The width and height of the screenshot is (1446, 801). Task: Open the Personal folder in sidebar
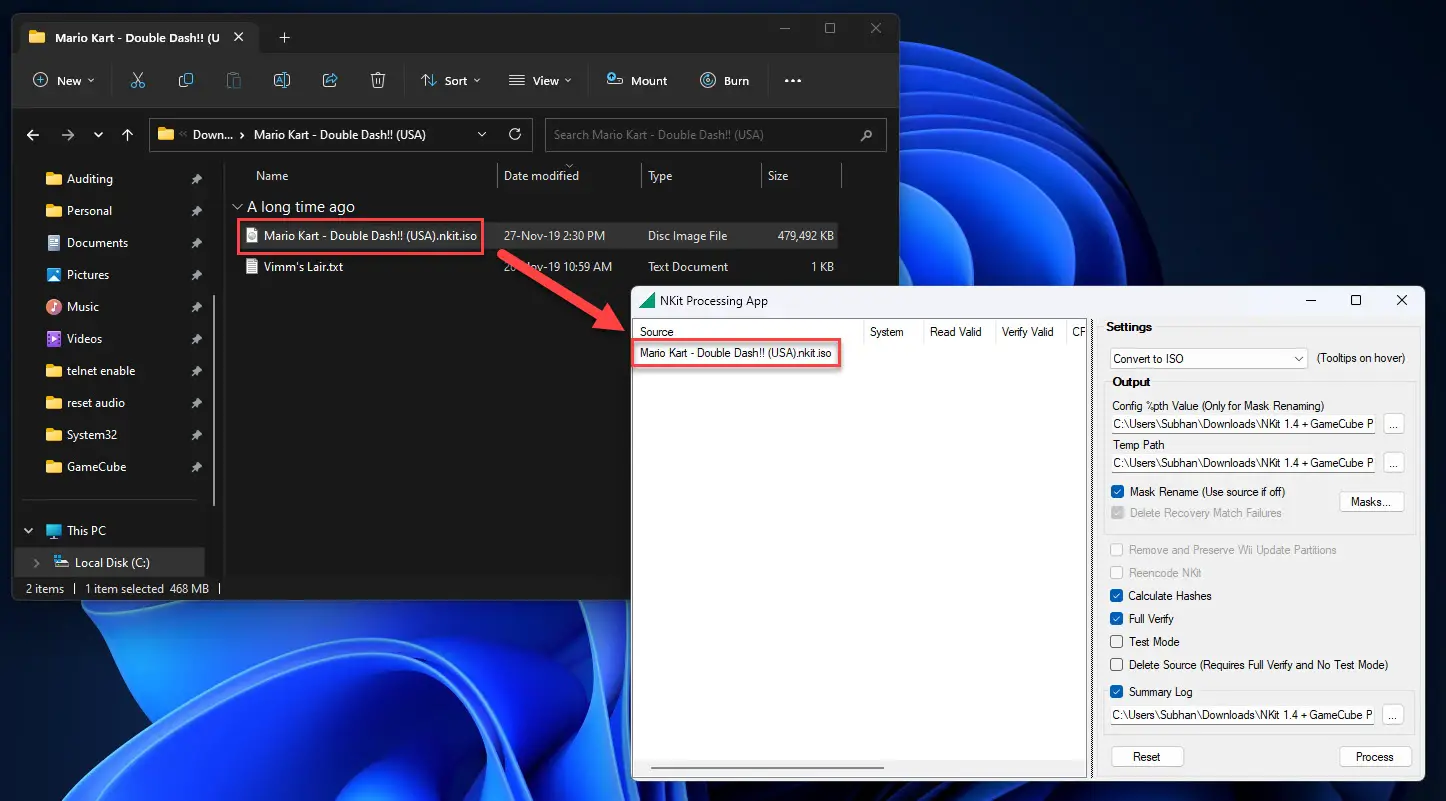coord(89,211)
